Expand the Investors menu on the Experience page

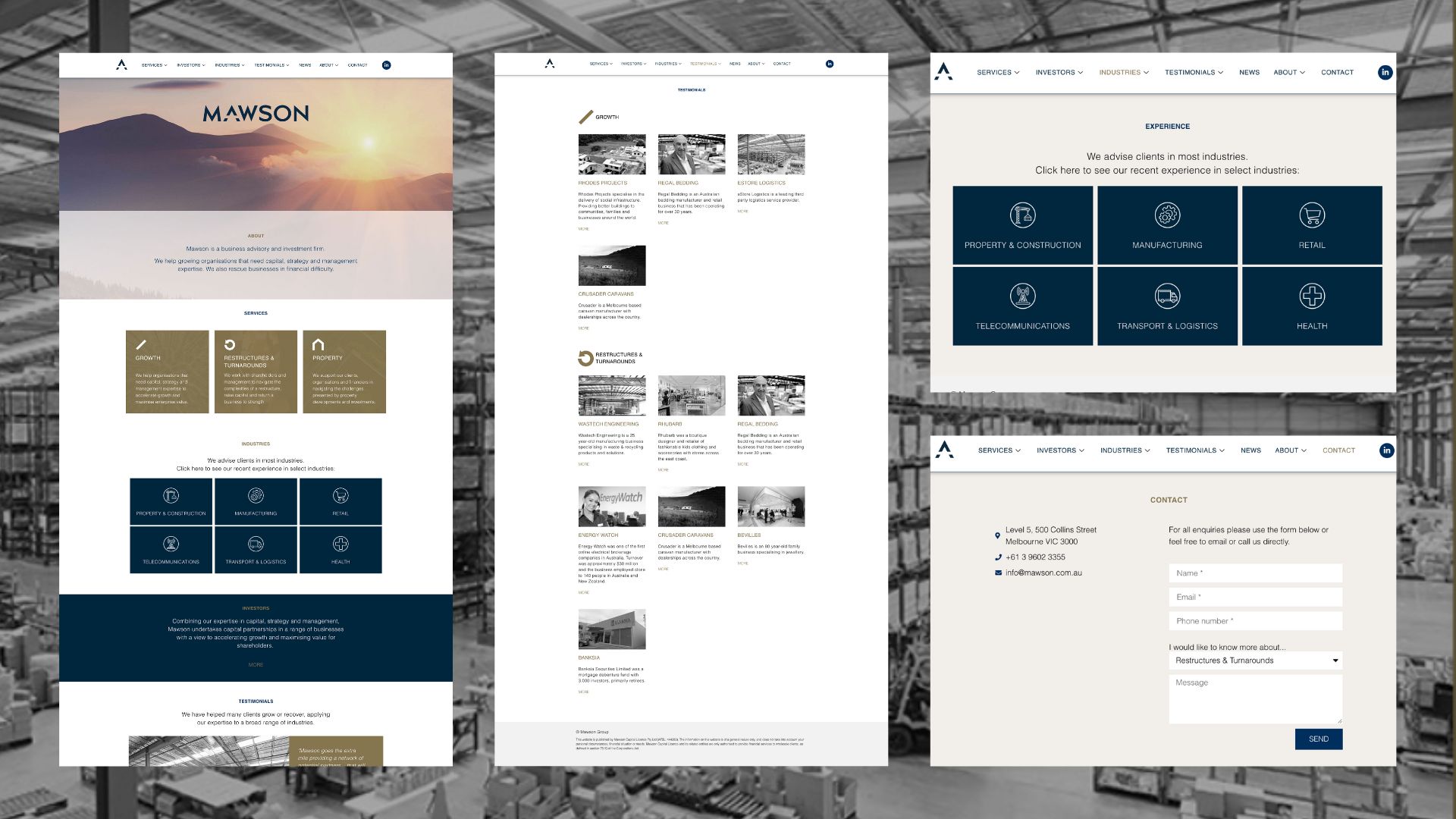(x=1059, y=73)
